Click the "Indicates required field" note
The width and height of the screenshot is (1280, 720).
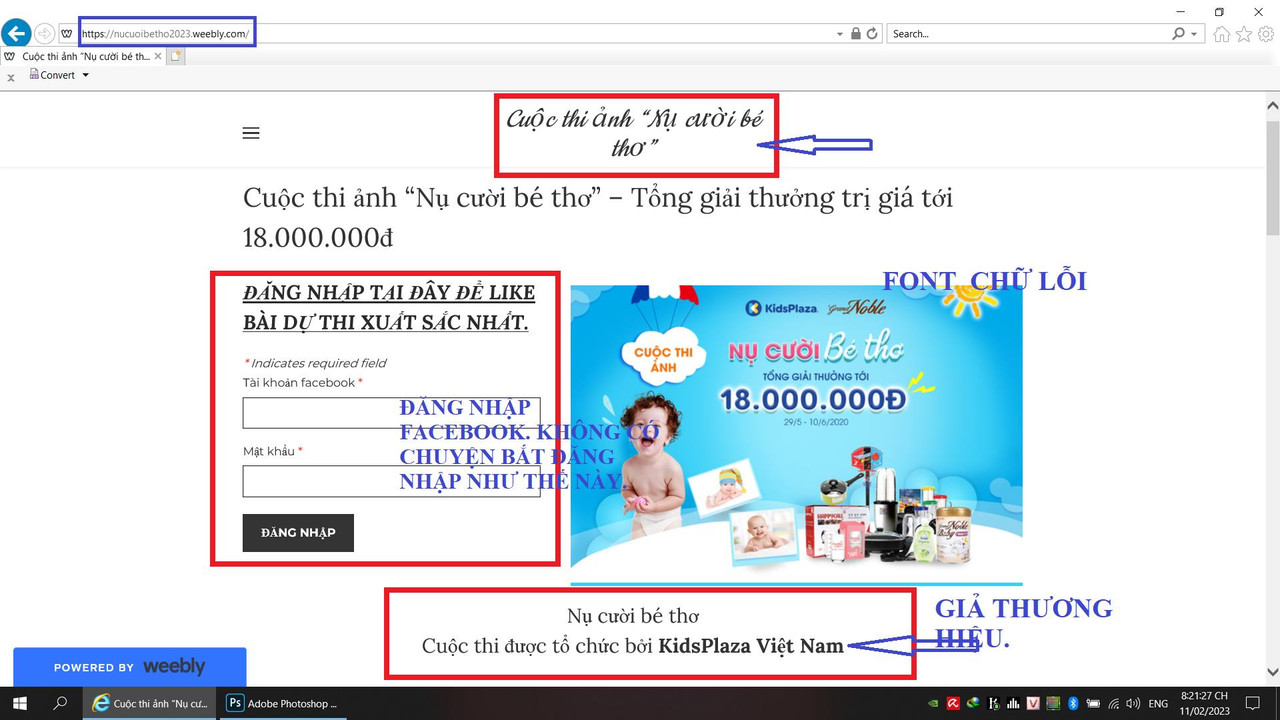coord(315,363)
